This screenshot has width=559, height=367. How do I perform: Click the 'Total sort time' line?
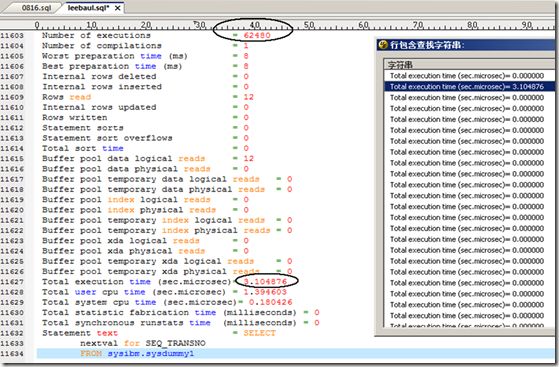pos(83,148)
